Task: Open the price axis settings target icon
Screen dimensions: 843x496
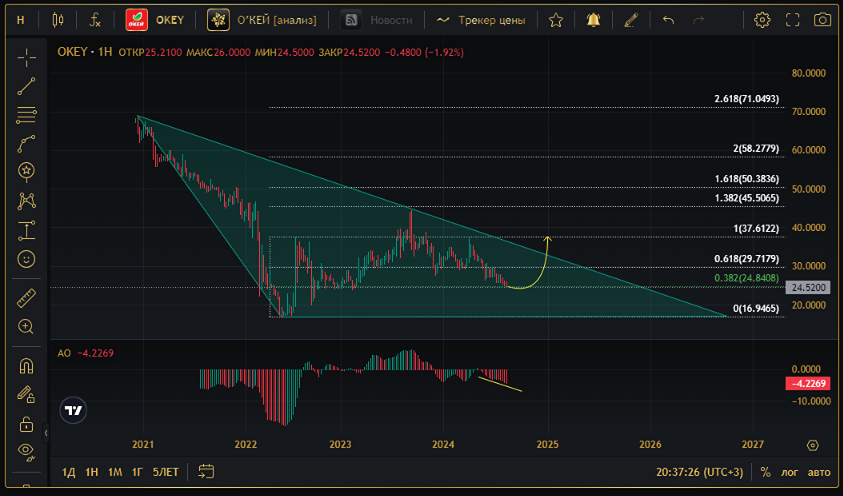Action: pyautogui.click(x=813, y=445)
